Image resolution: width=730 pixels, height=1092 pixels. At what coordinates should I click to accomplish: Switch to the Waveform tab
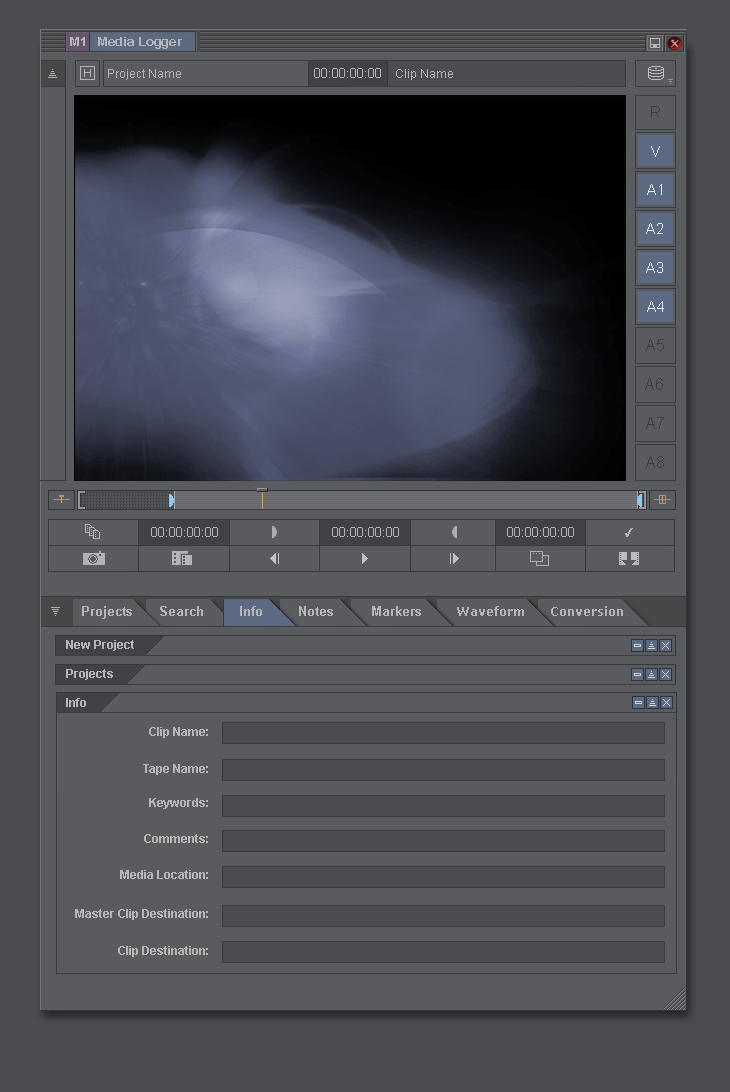point(490,611)
